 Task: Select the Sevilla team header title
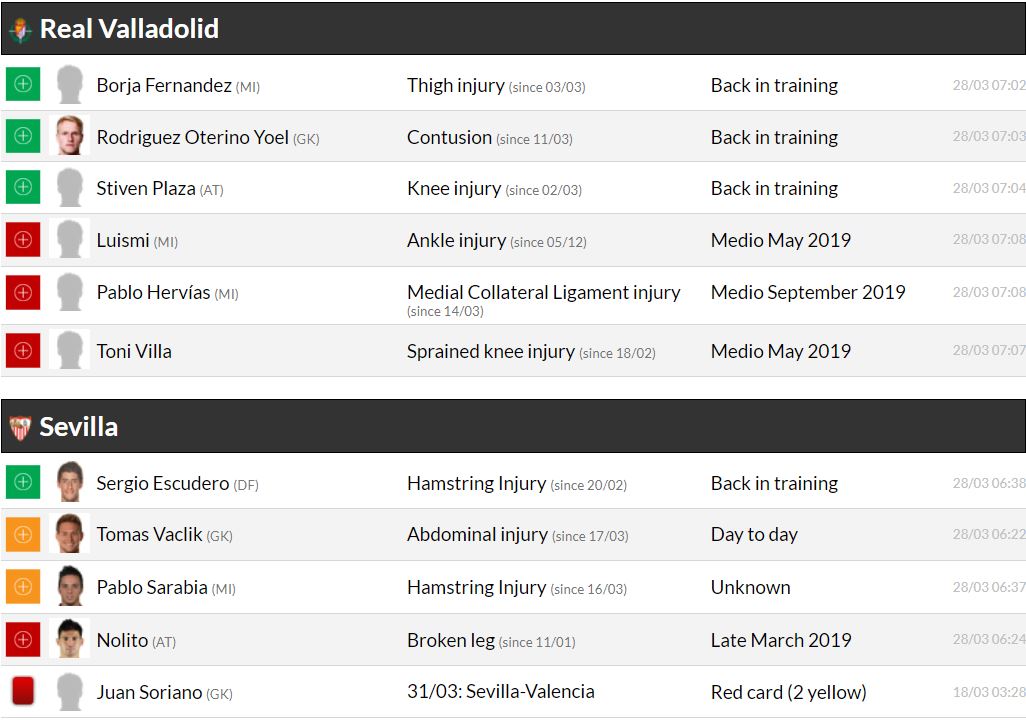coord(79,427)
